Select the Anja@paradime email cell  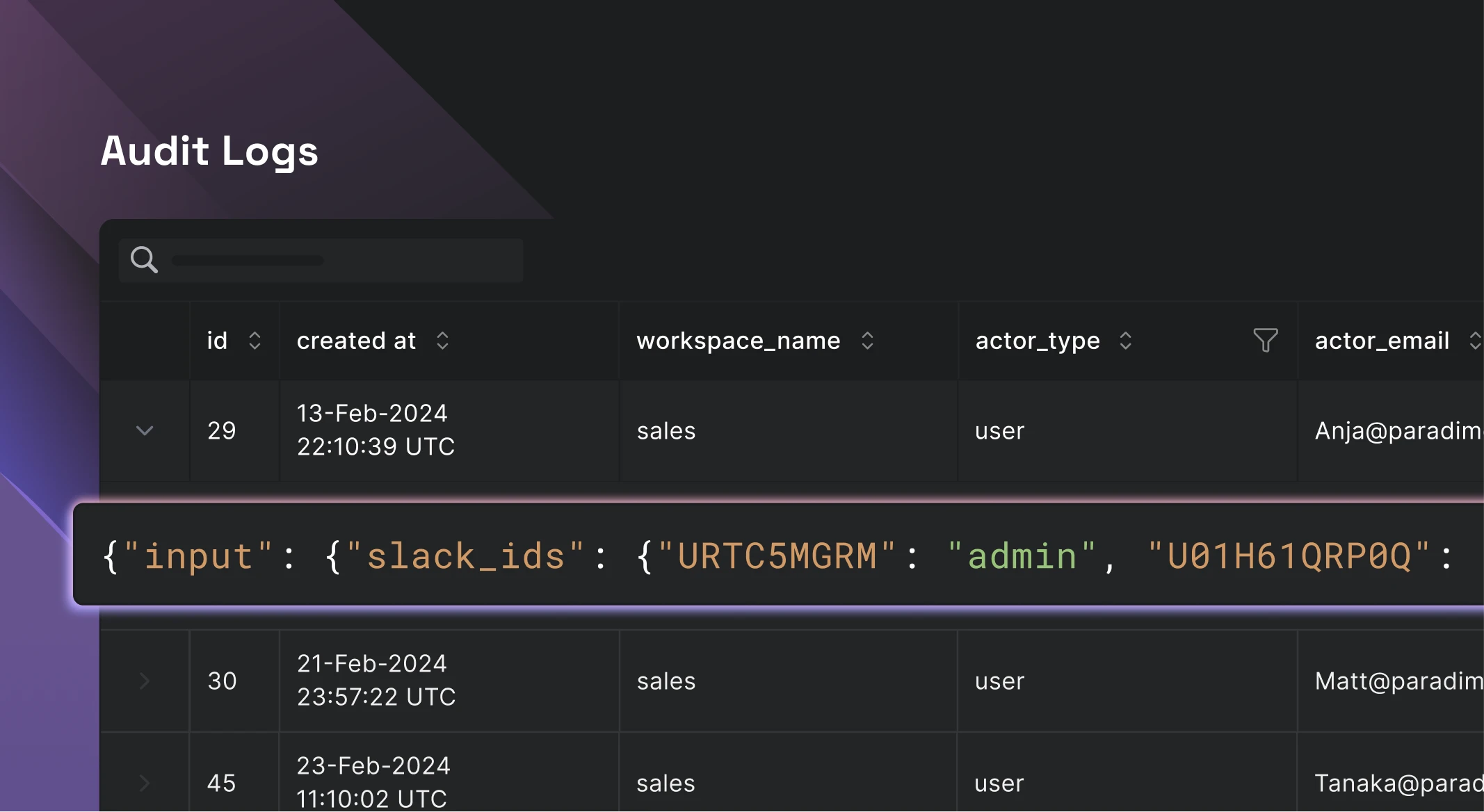click(x=1398, y=431)
